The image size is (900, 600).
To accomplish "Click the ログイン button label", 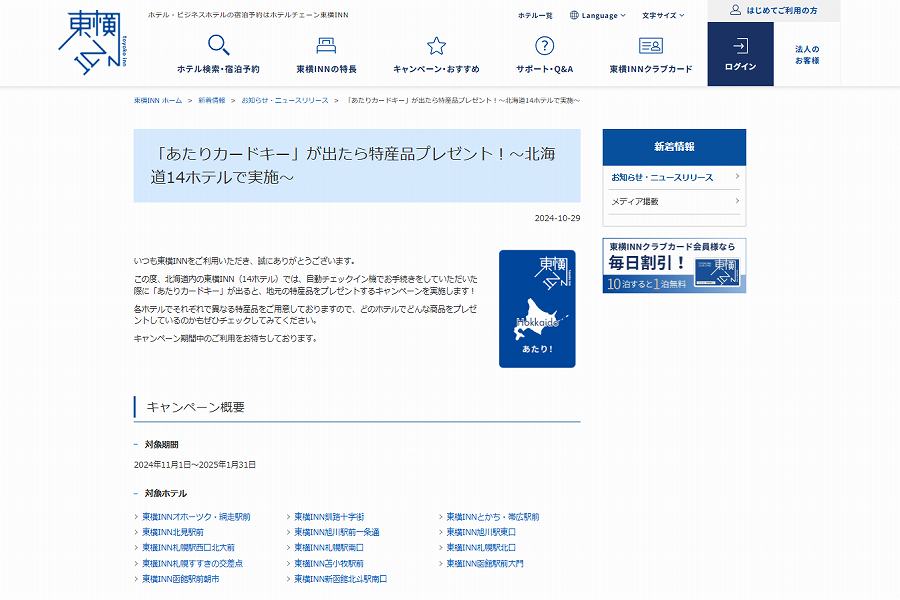I will (x=740, y=67).
